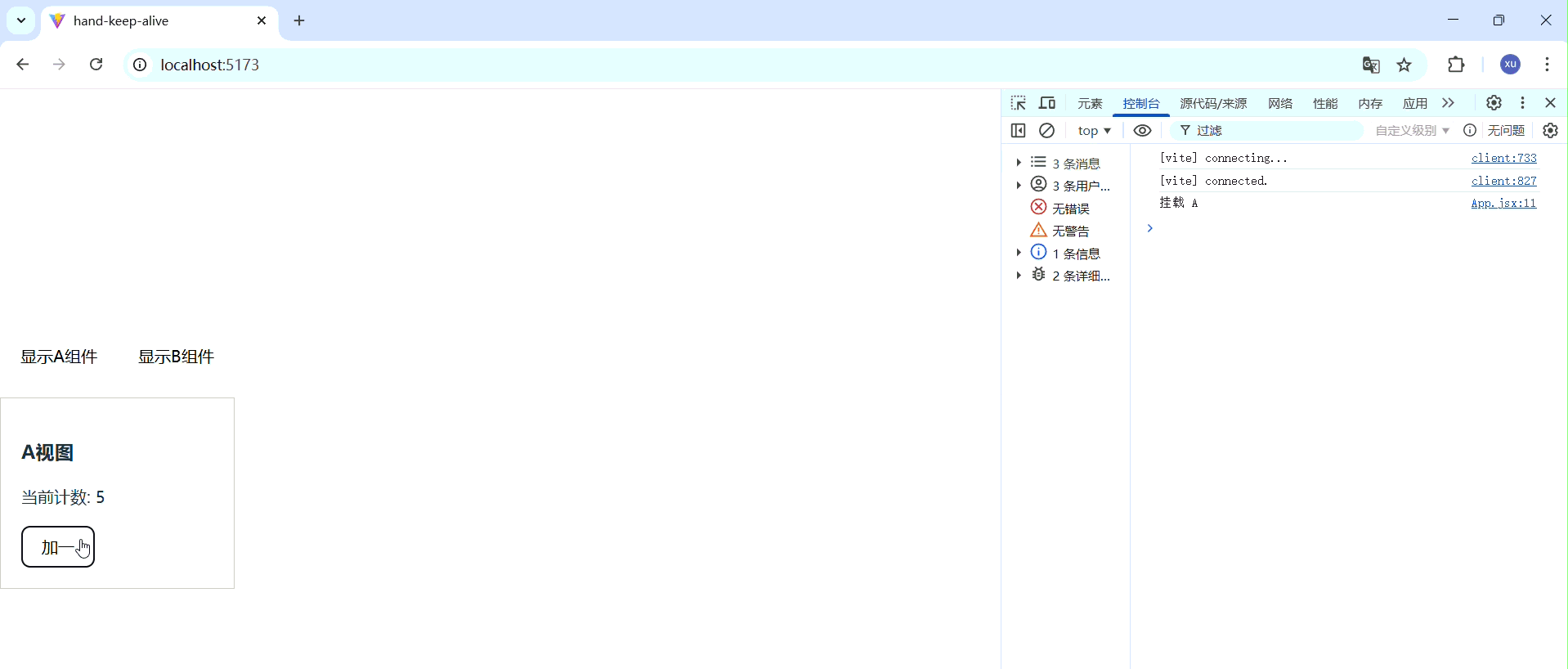Click the no issues info icon
Image resolution: width=1568 pixels, height=669 pixels.
coord(1470,131)
